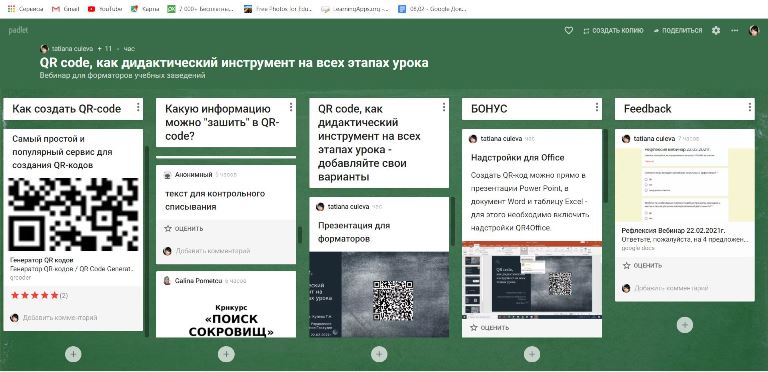
Task: Open user profile avatar in header
Action: 754,30
